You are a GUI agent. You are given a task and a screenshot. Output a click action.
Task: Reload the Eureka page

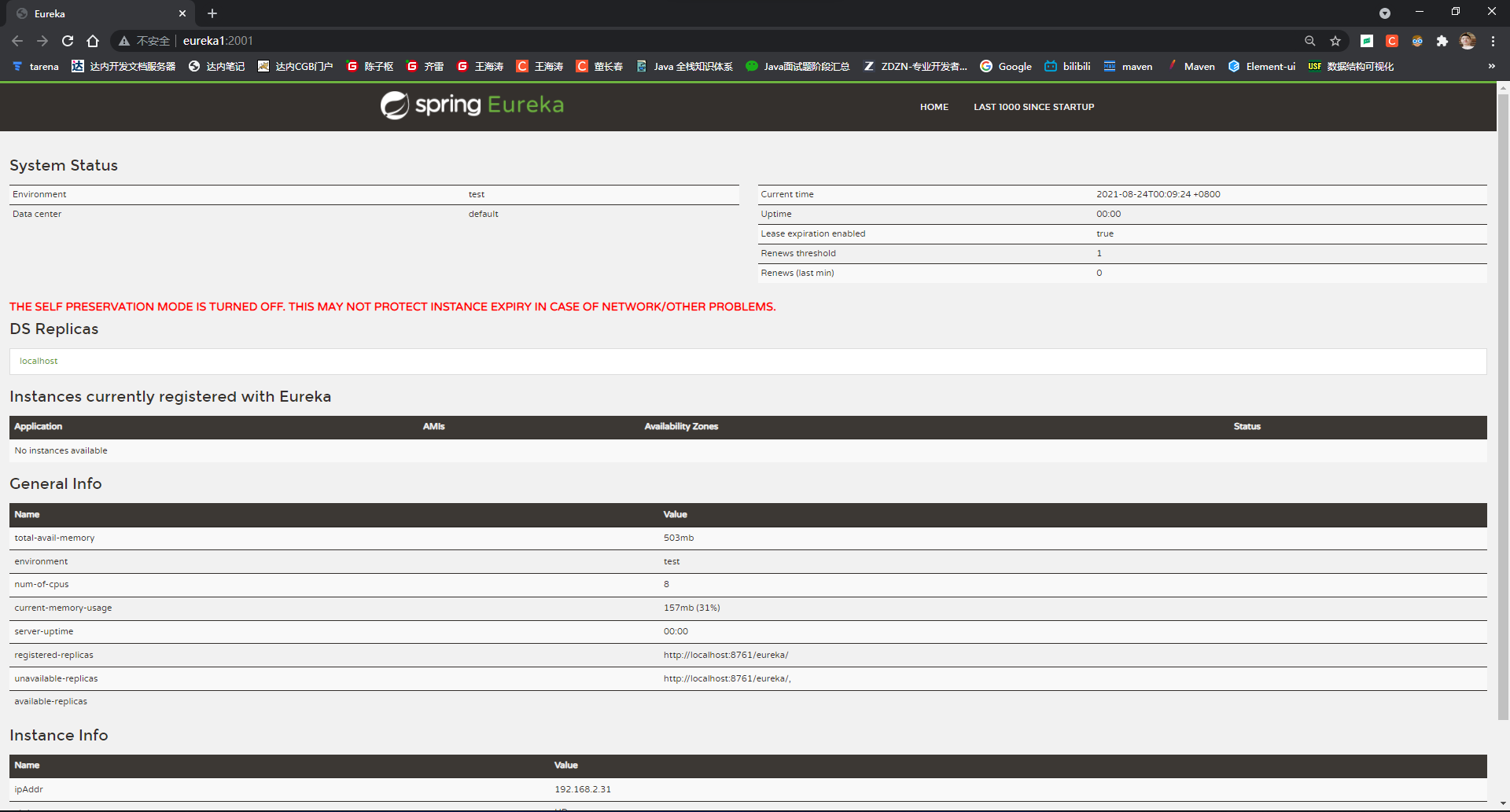(x=68, y=41)
